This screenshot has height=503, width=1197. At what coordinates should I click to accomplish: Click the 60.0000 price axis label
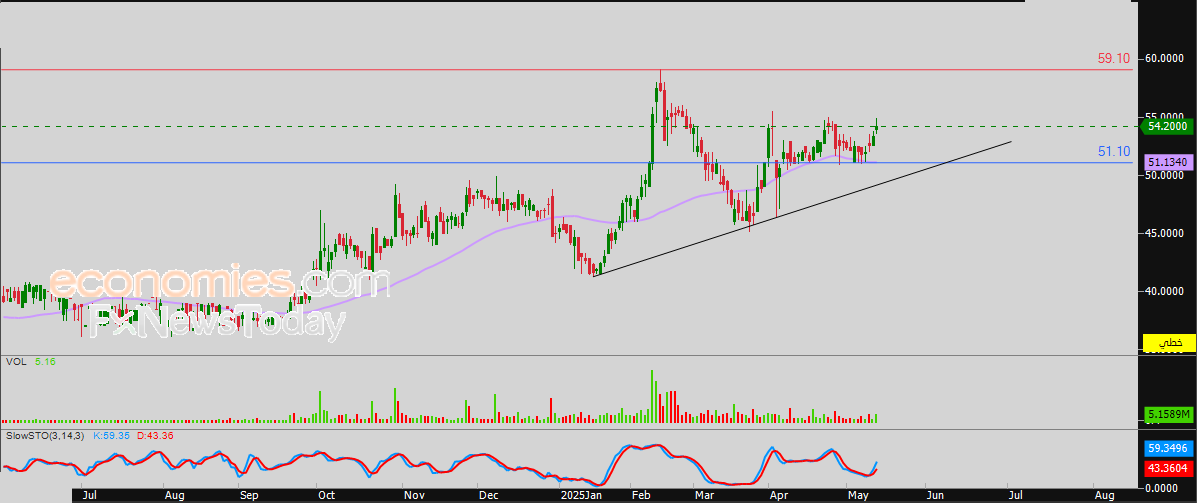tap(1164, 59)
